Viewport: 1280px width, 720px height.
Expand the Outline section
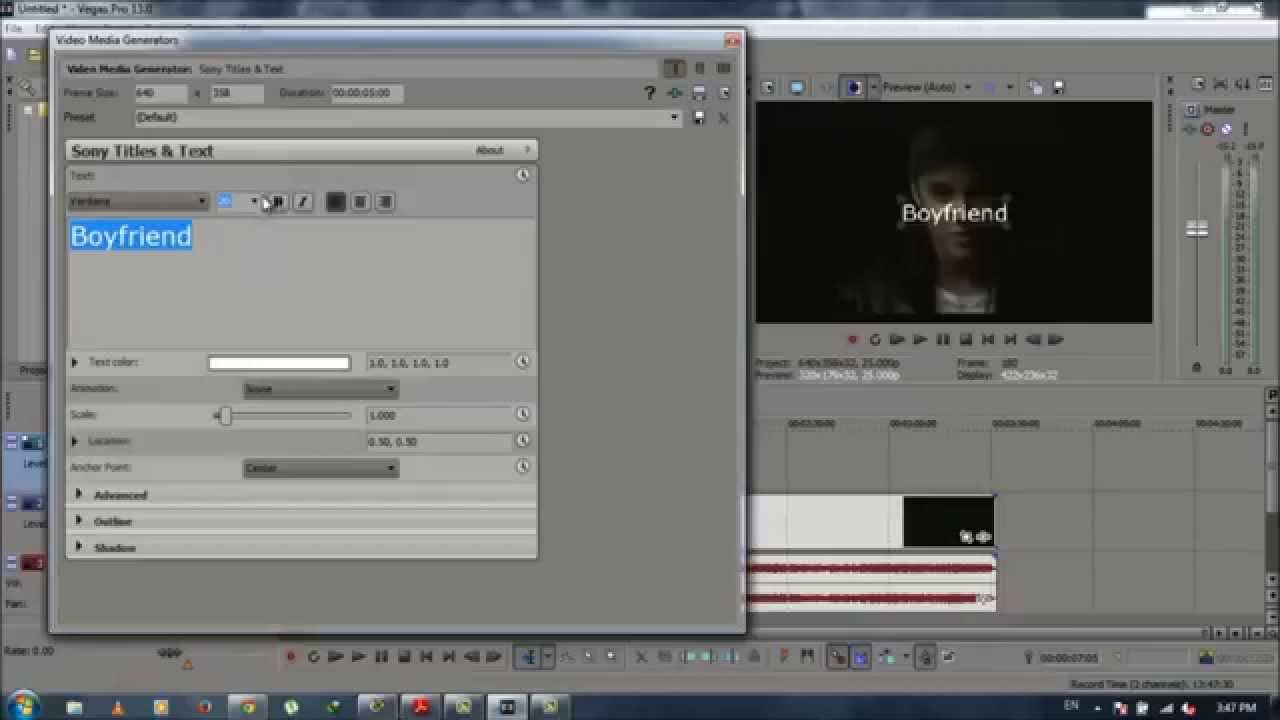79,520
